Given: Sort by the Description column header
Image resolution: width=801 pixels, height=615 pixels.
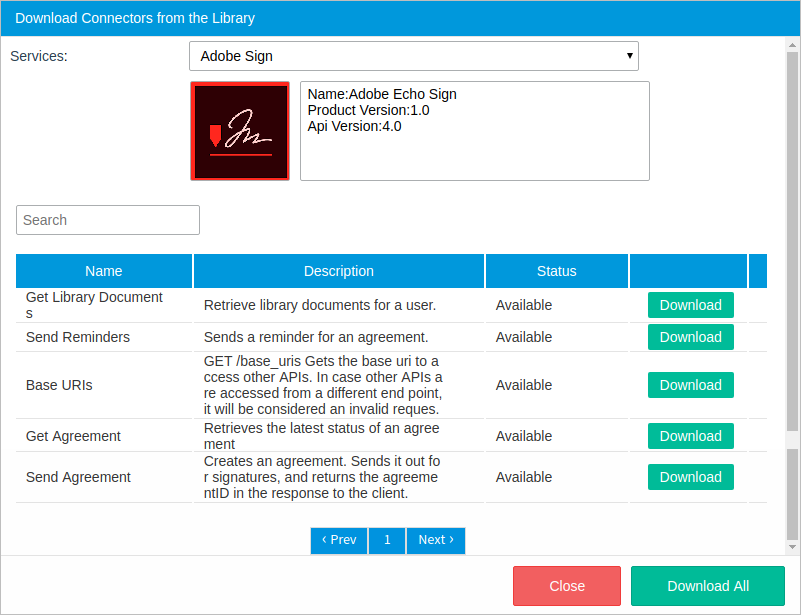Looking at the screenshot, I should pos(339,271).
